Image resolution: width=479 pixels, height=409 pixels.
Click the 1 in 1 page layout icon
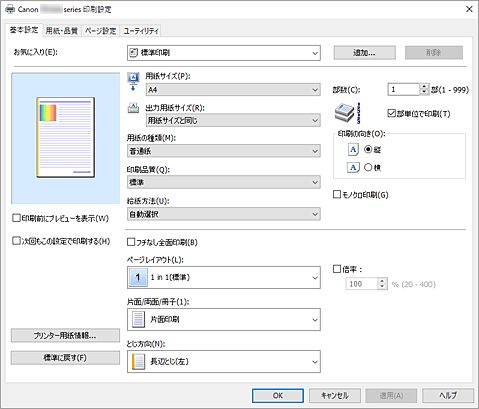coord(138,277)
